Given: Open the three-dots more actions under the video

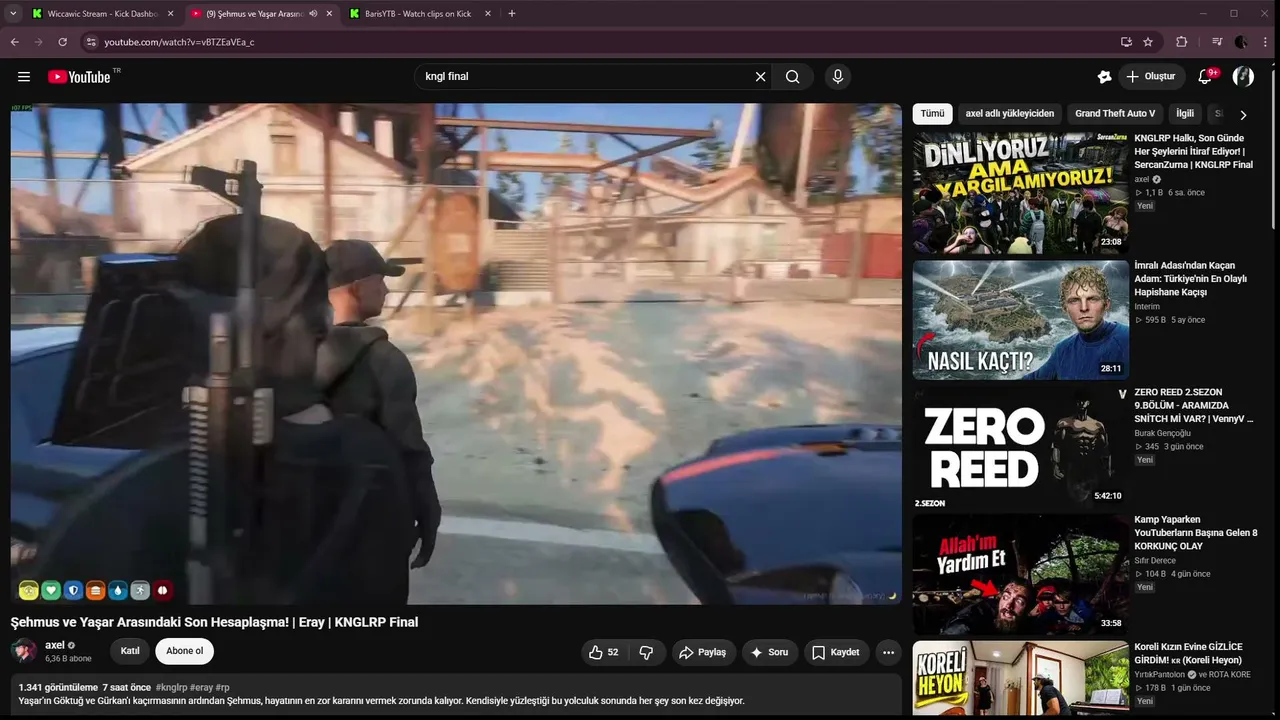Looking at the screenshot, I should [888, 652].
